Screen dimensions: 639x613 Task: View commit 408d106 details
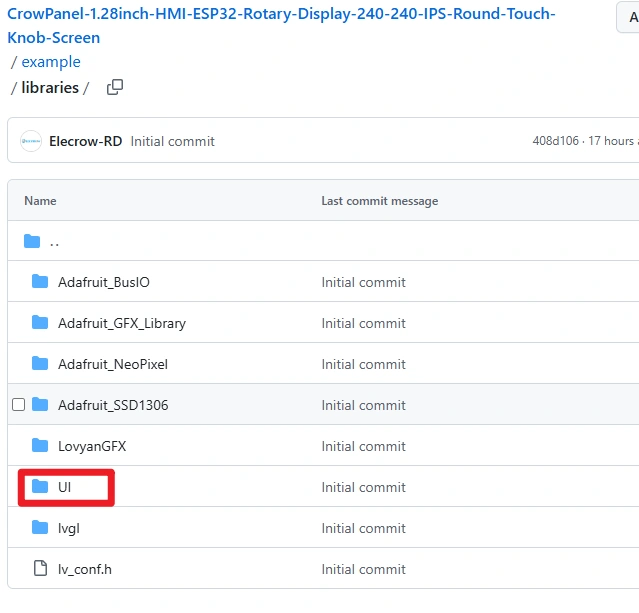[555, 141]
